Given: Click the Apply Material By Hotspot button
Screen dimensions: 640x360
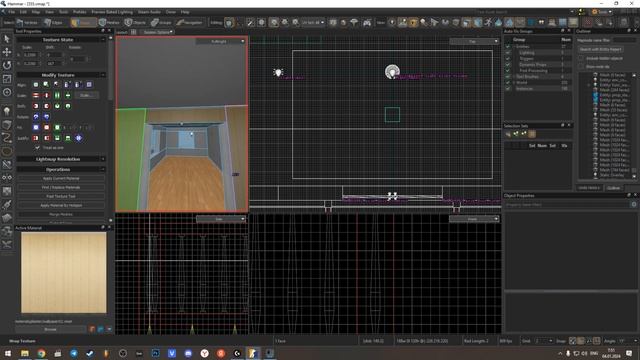Looking at the screenshot, I should pos(61,205).
